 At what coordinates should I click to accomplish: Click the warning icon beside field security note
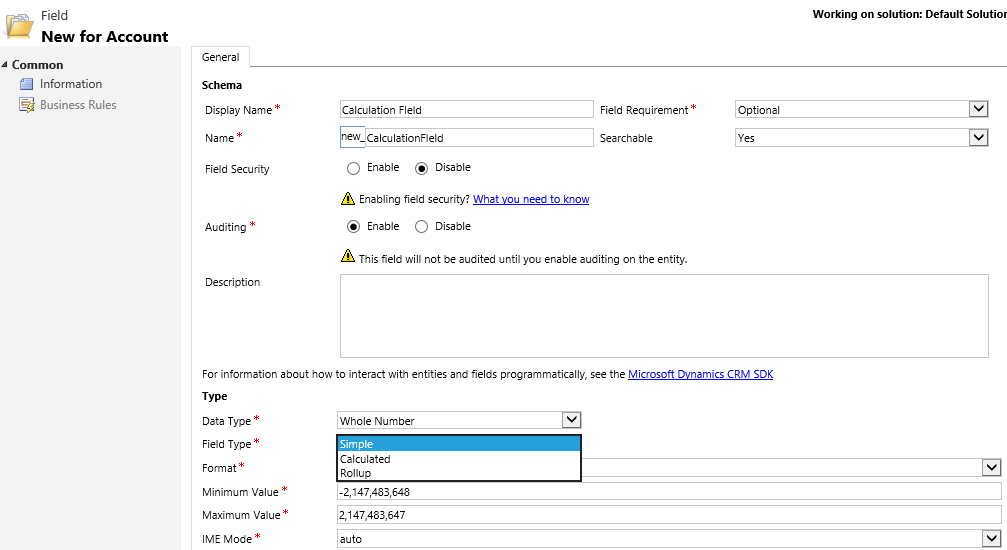click(x=347, y=199)
